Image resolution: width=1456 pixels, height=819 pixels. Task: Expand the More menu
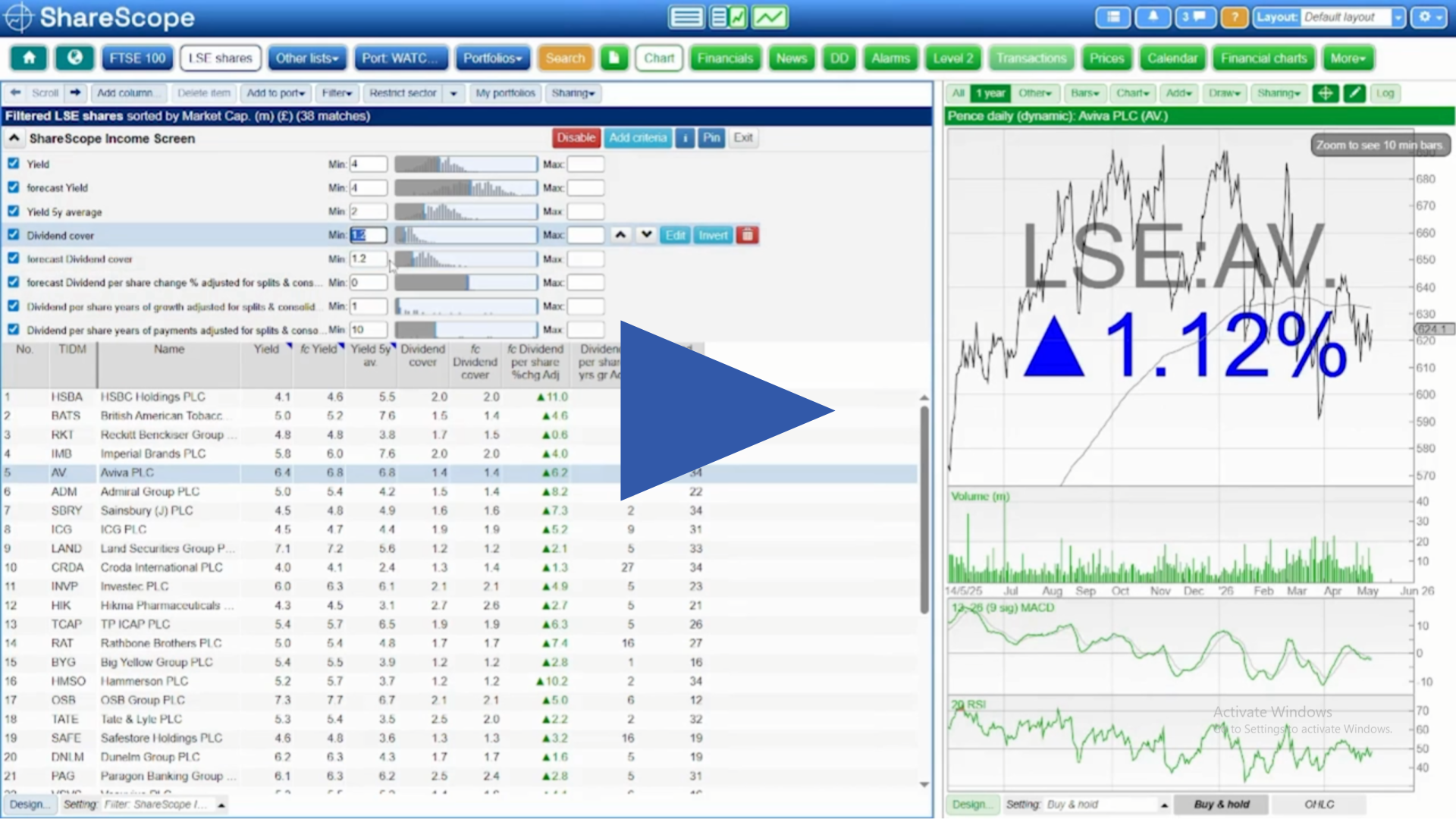pos(1348,58)
